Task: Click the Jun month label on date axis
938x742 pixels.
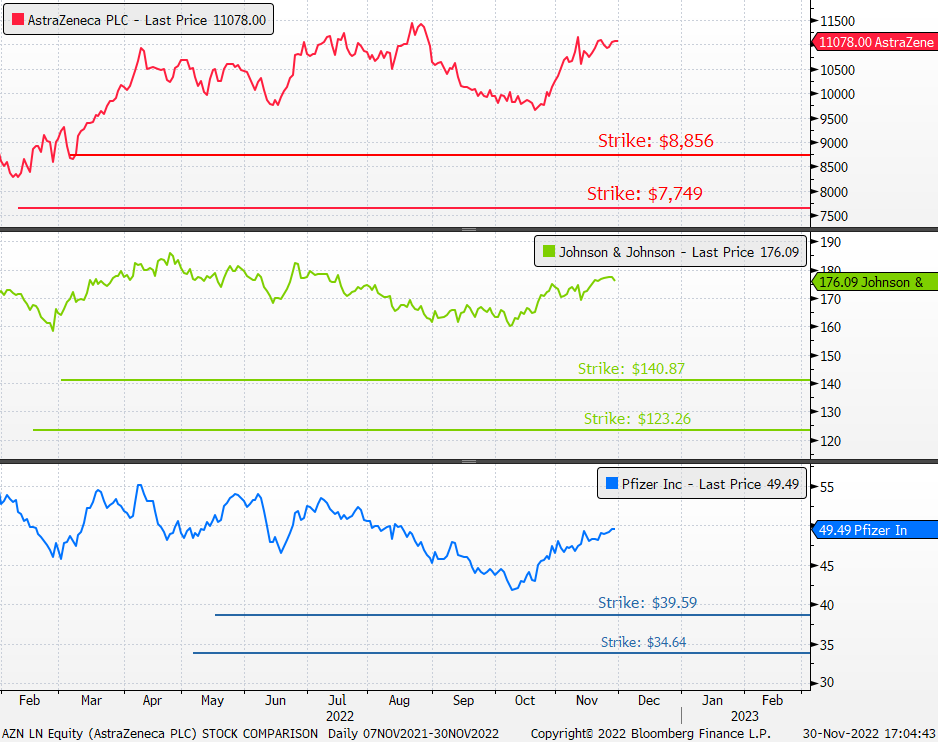Action: pos(276,700)
